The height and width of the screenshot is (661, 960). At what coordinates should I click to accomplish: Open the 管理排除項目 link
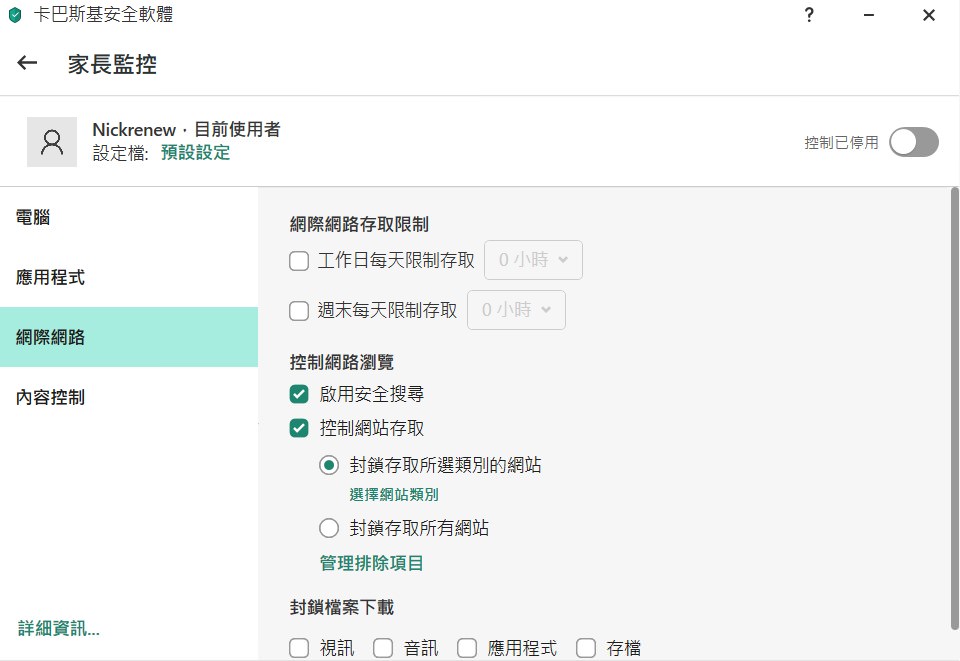point(372,563)
